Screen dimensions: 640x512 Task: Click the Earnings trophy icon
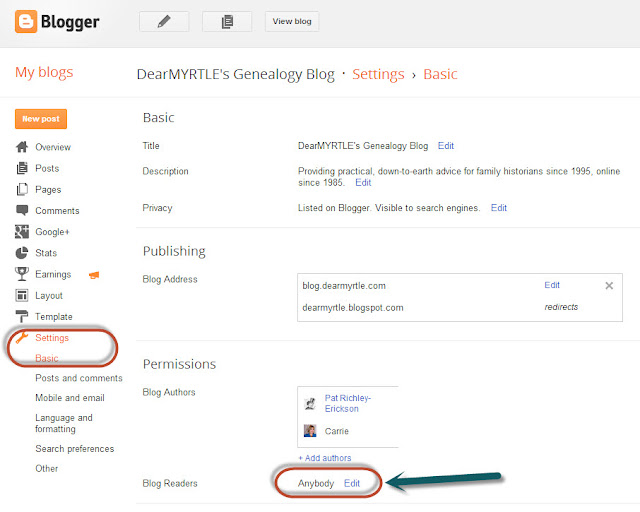coord(22,274)
